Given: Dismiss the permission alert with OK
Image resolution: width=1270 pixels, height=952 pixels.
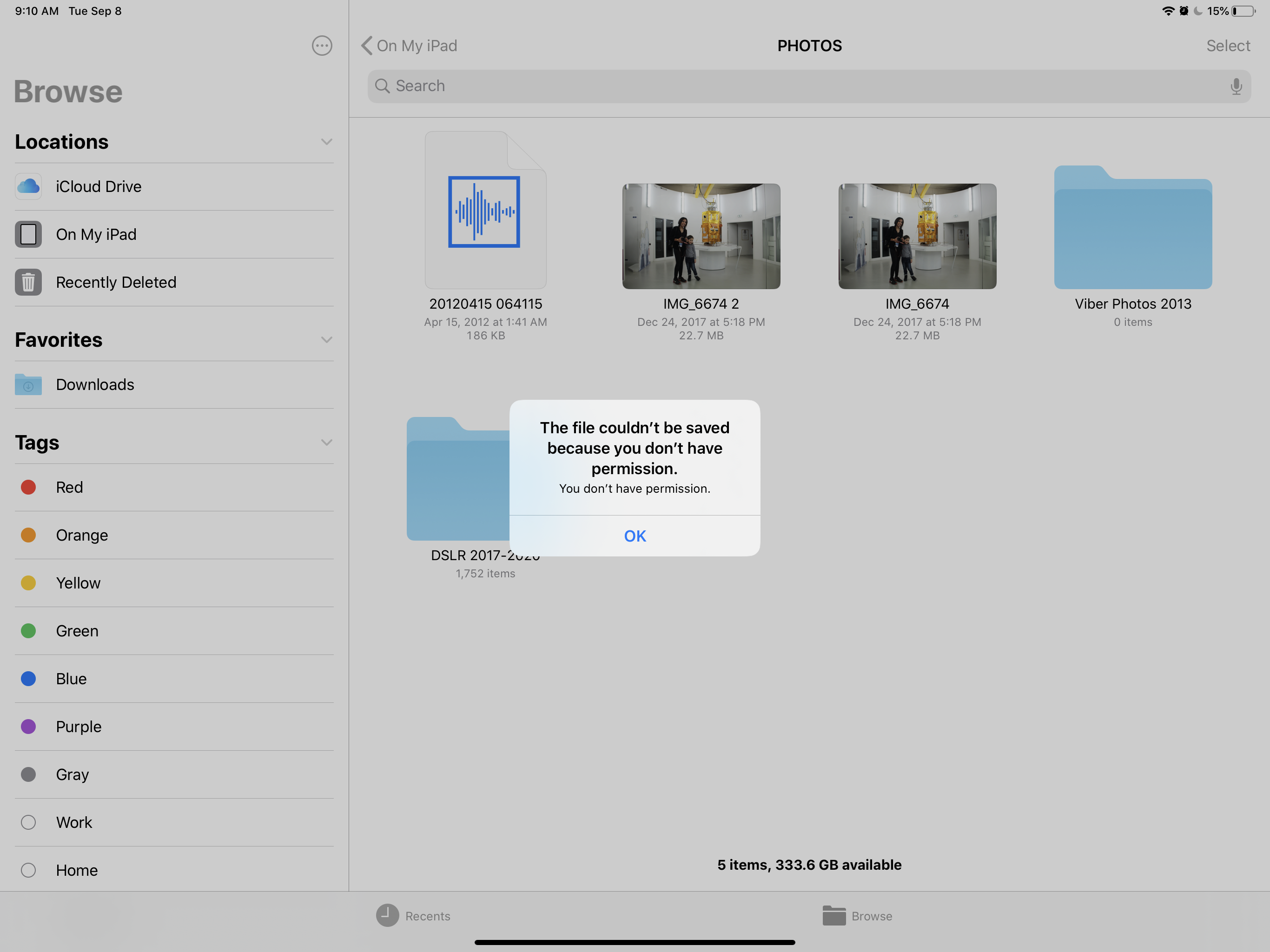Looking at the screenshot, I should point(635,535).
